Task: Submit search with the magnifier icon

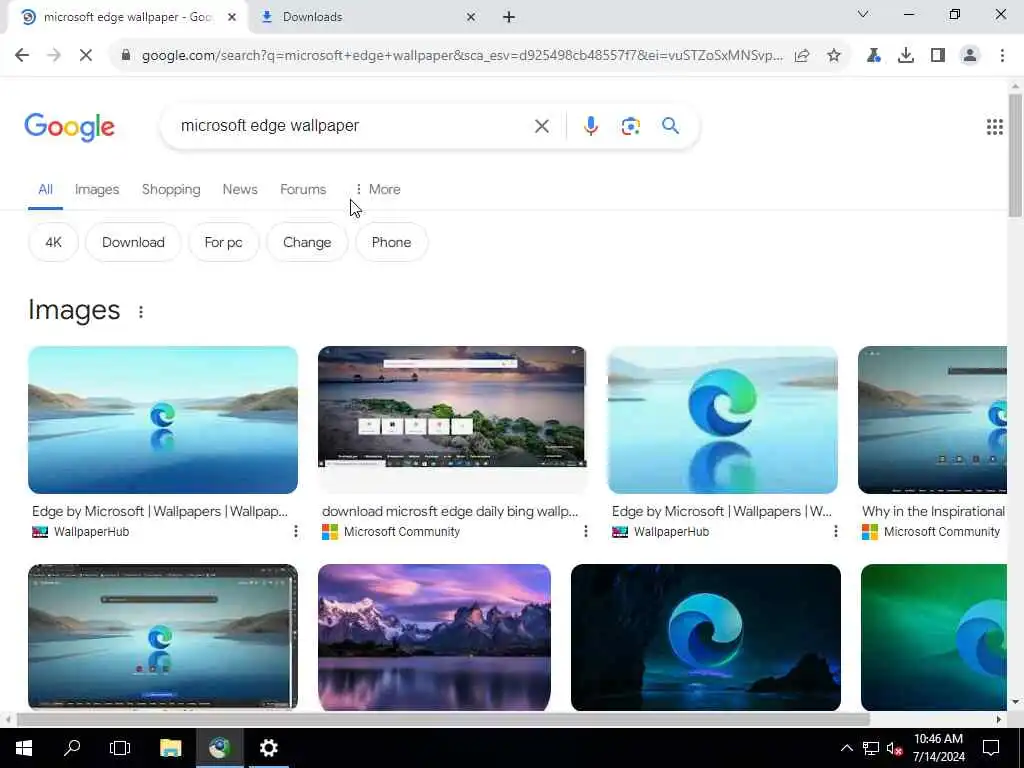Action: (670, 125)
